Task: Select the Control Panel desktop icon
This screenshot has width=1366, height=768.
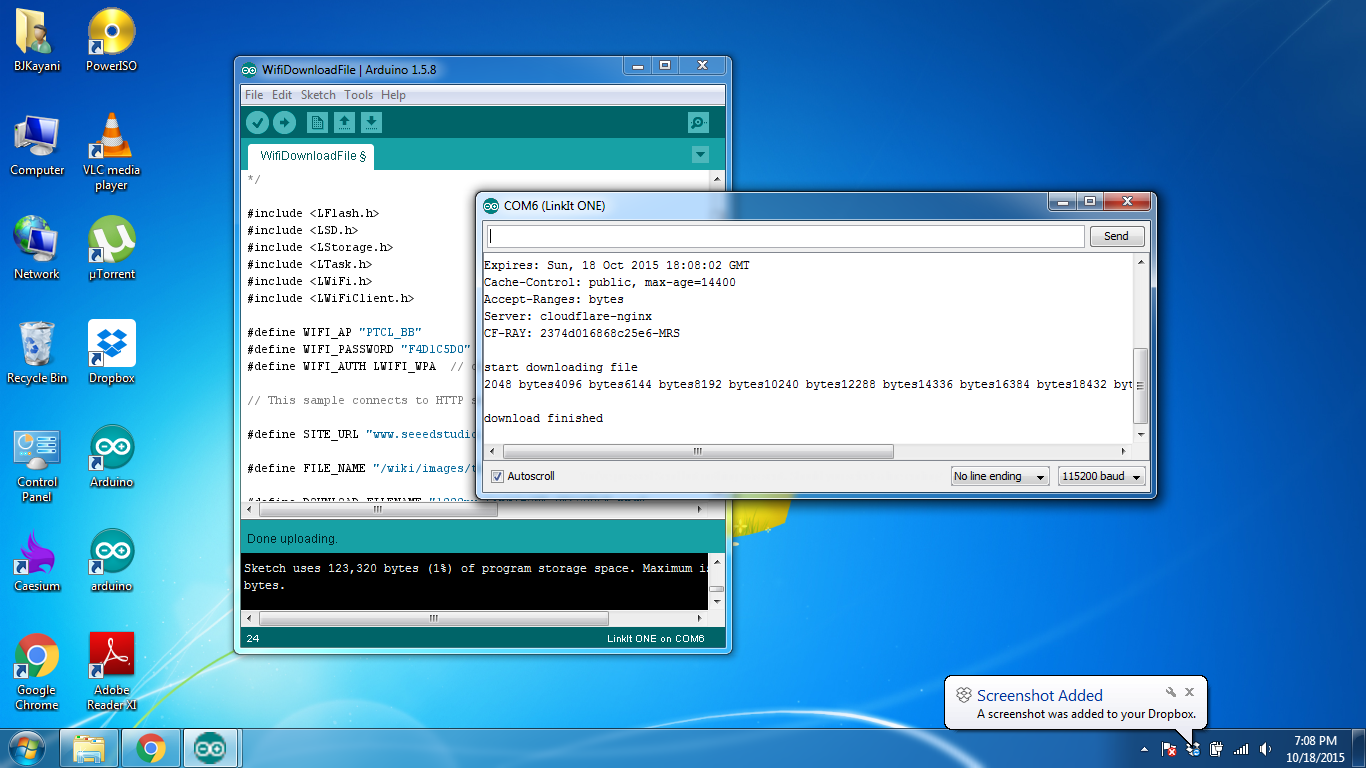Action: [37, 465]
